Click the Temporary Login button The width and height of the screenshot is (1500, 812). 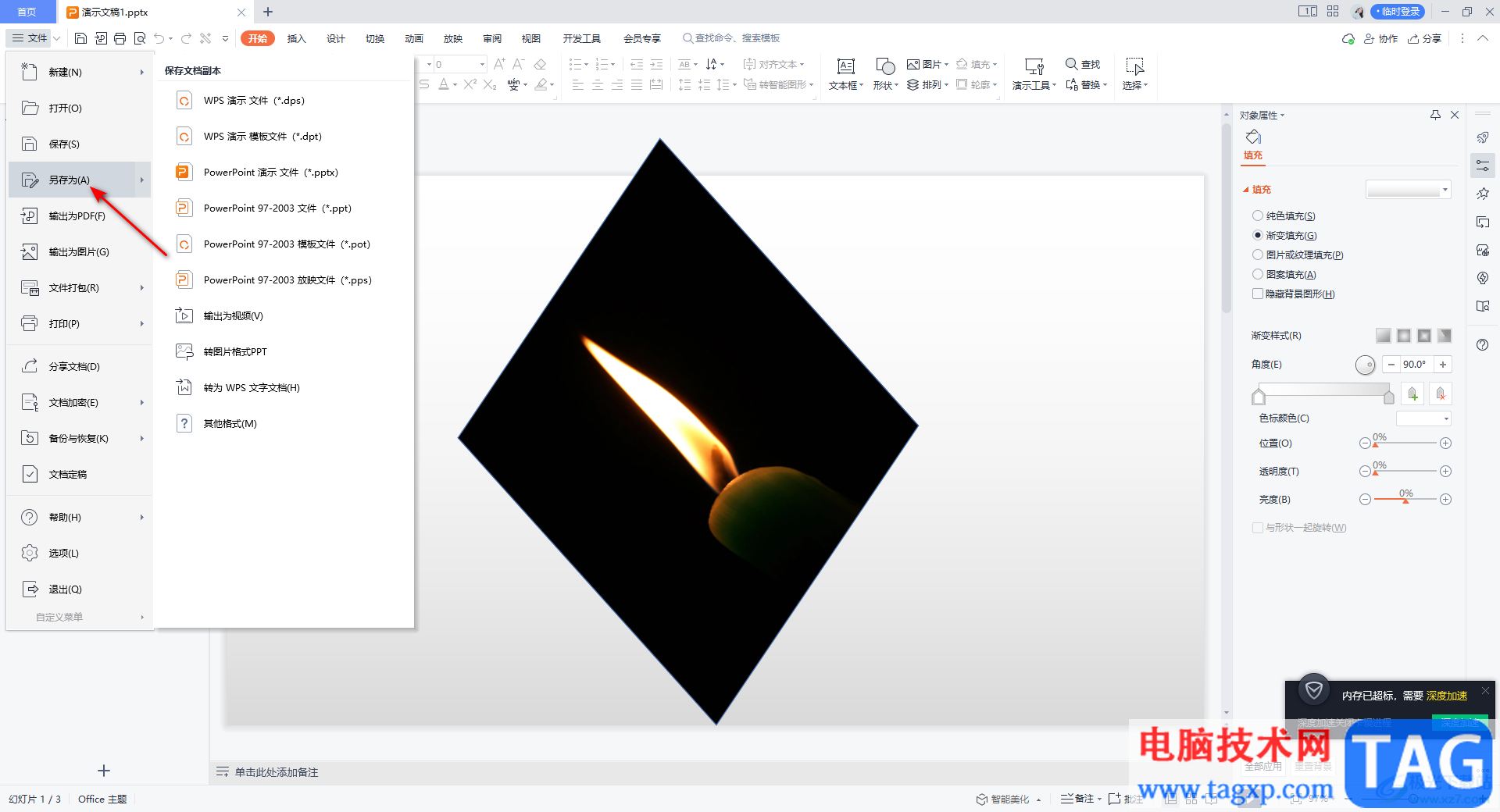coord(1398,12)
